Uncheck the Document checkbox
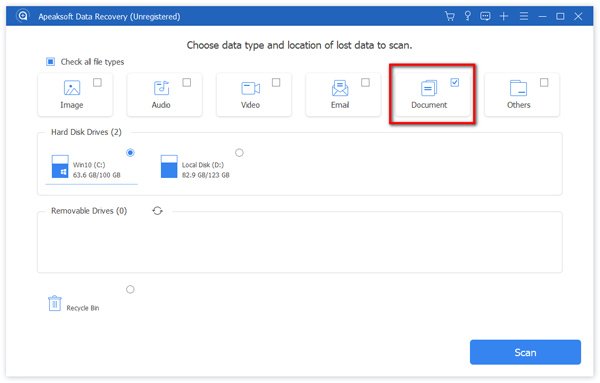This screenshot has width=600, height=383. [455, 82]
